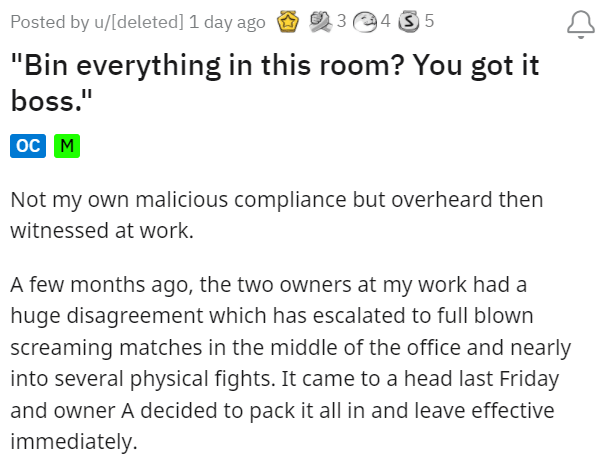Click the paragraph starting 'Not my own malicious'

[277, 215]
